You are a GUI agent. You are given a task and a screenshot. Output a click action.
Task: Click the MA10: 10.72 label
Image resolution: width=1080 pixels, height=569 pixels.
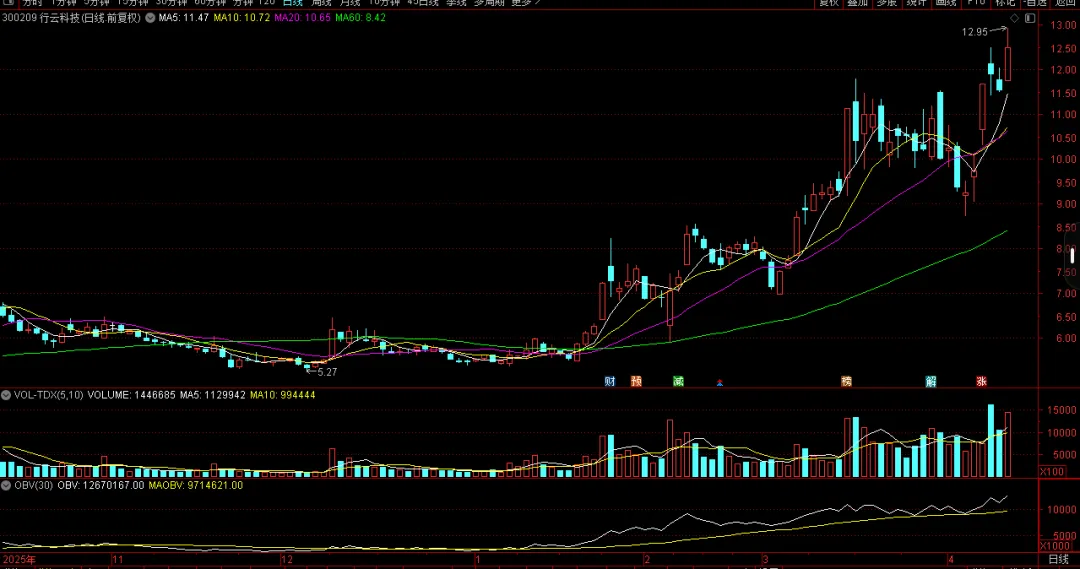point(241,18)
